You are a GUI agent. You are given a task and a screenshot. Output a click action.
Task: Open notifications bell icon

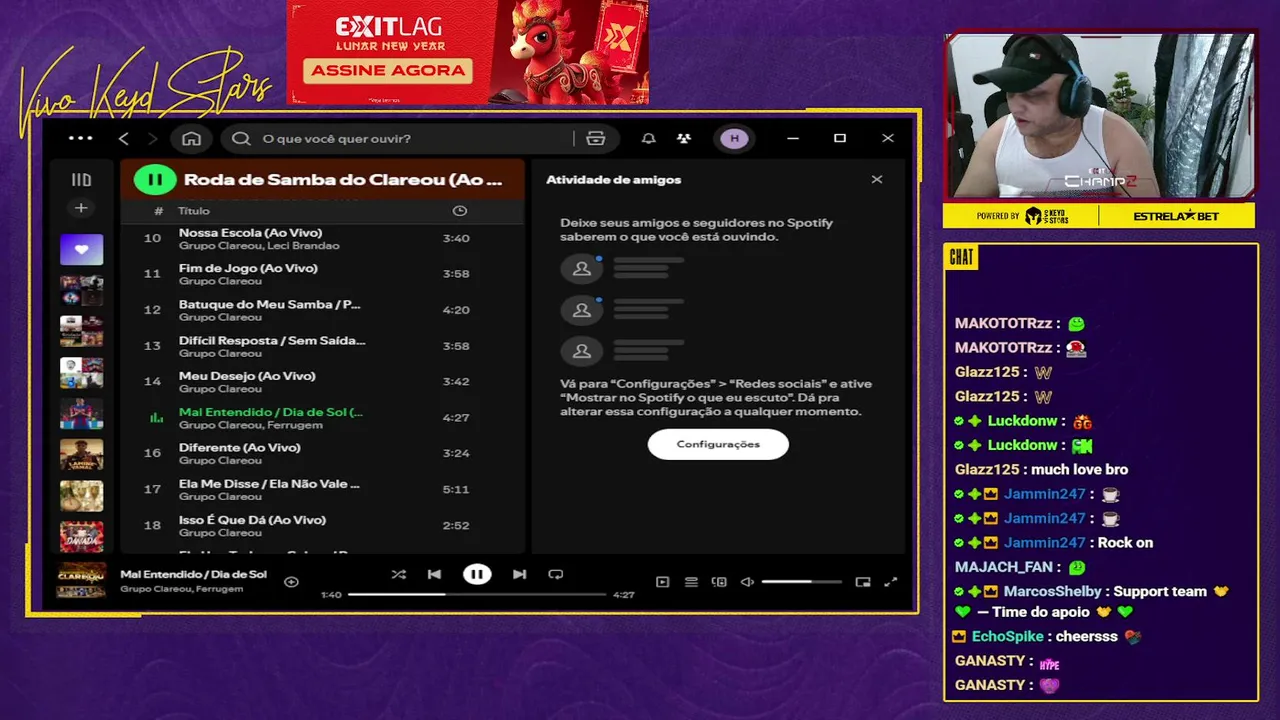649,138
